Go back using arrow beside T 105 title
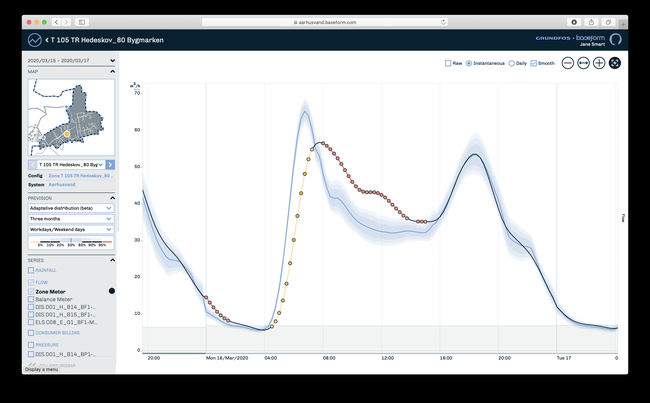Screen dimensions: 650x403 [47, 40]
